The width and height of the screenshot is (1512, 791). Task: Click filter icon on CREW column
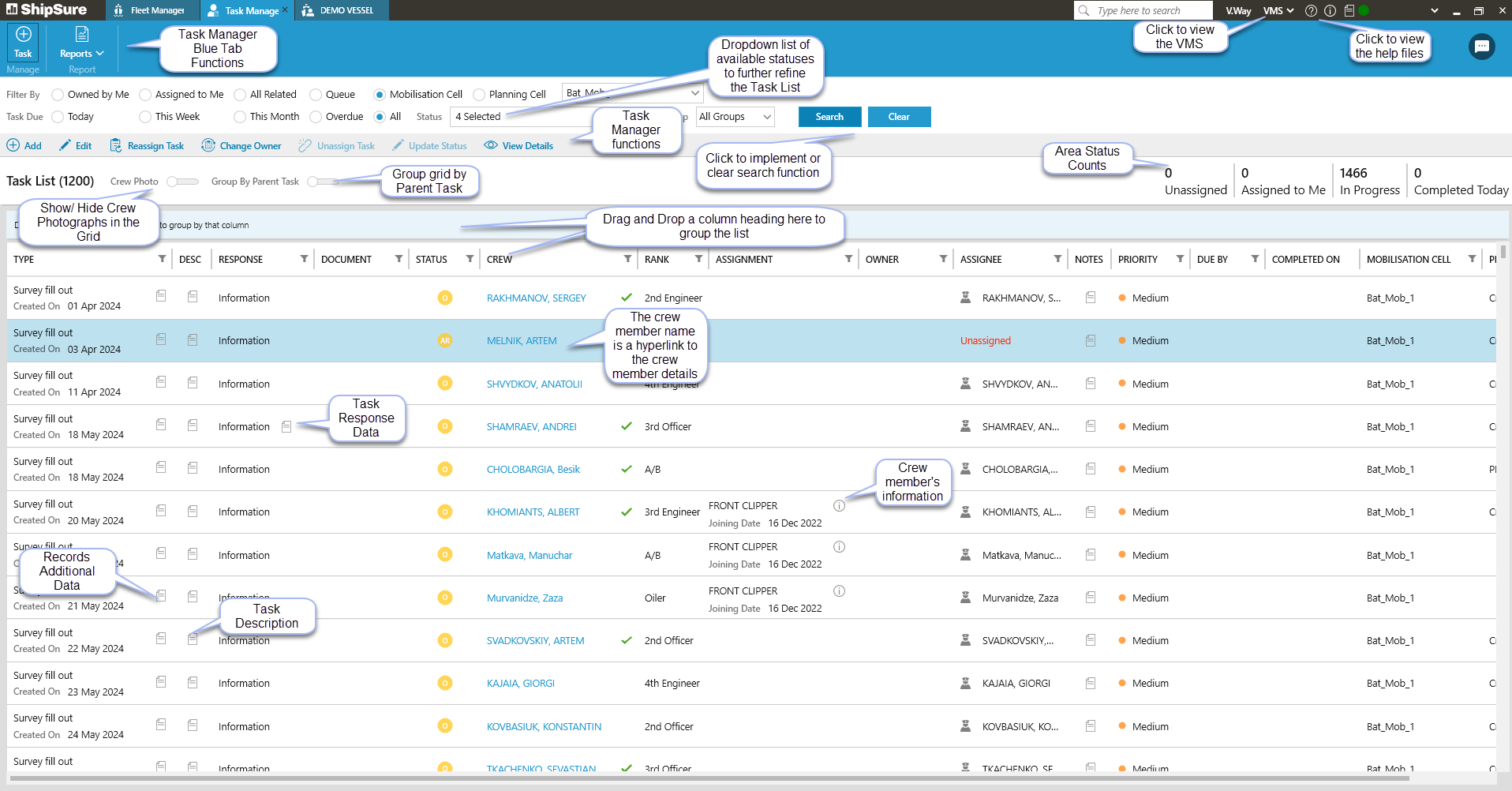tap(627, 259)
